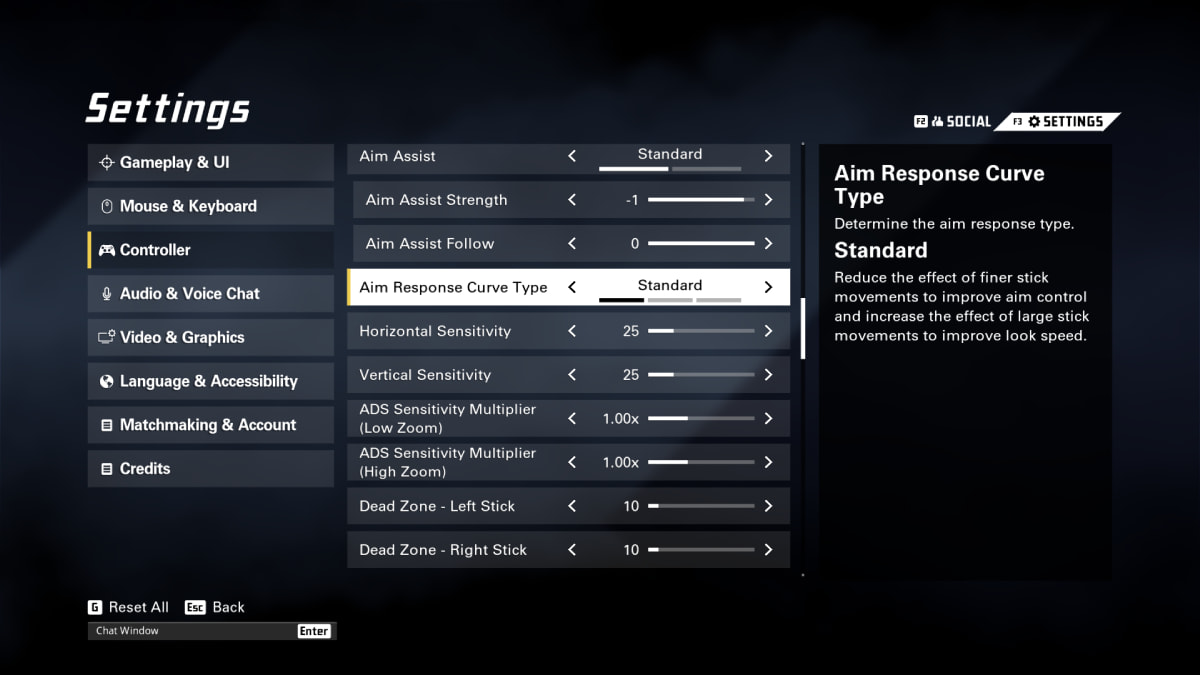Click the Back button
Viewport: 1200px width, 675px height.
(x=217, y=607)
